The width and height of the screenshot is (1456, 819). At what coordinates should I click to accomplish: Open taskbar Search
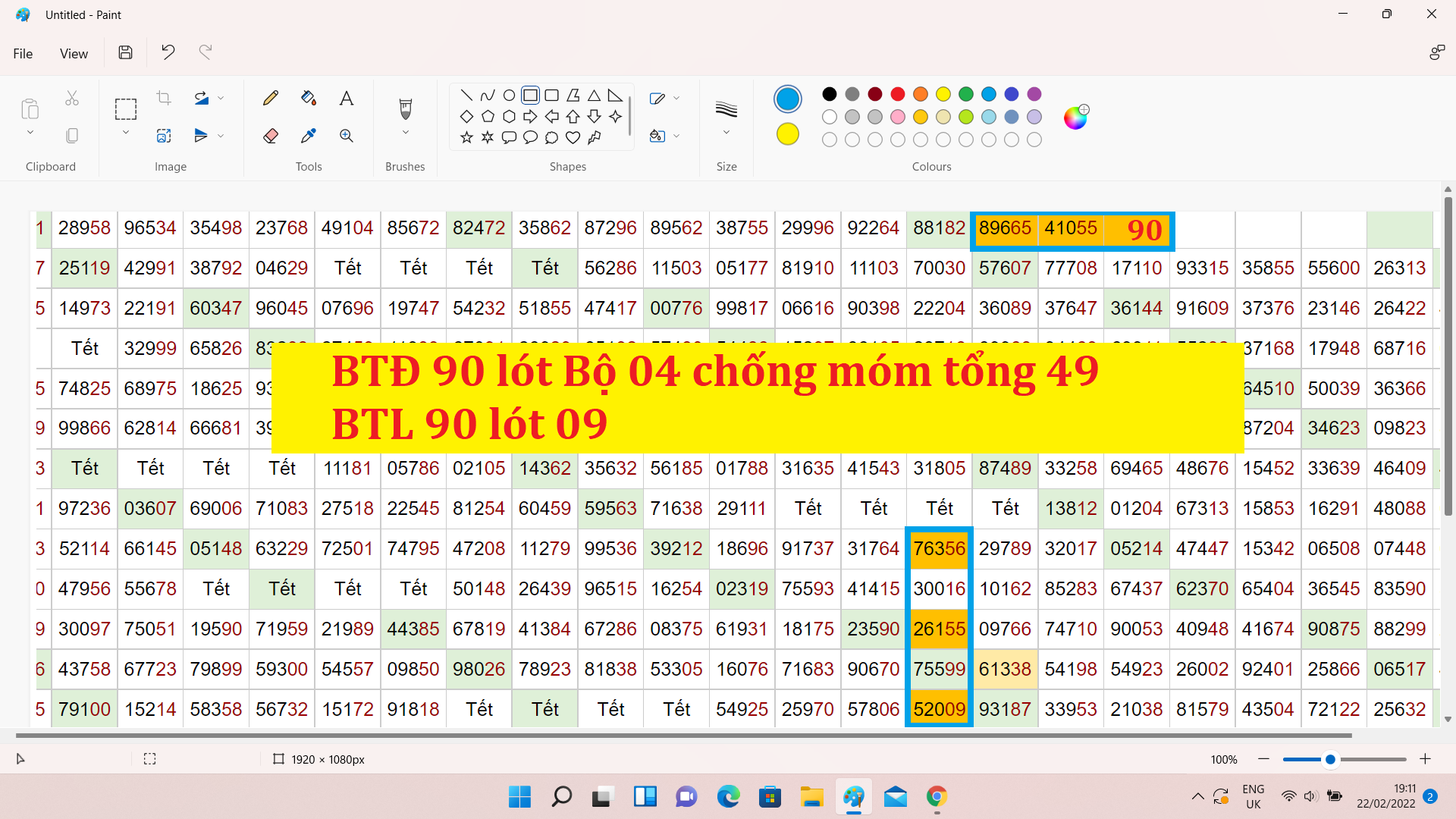click(x=561, y=797)
